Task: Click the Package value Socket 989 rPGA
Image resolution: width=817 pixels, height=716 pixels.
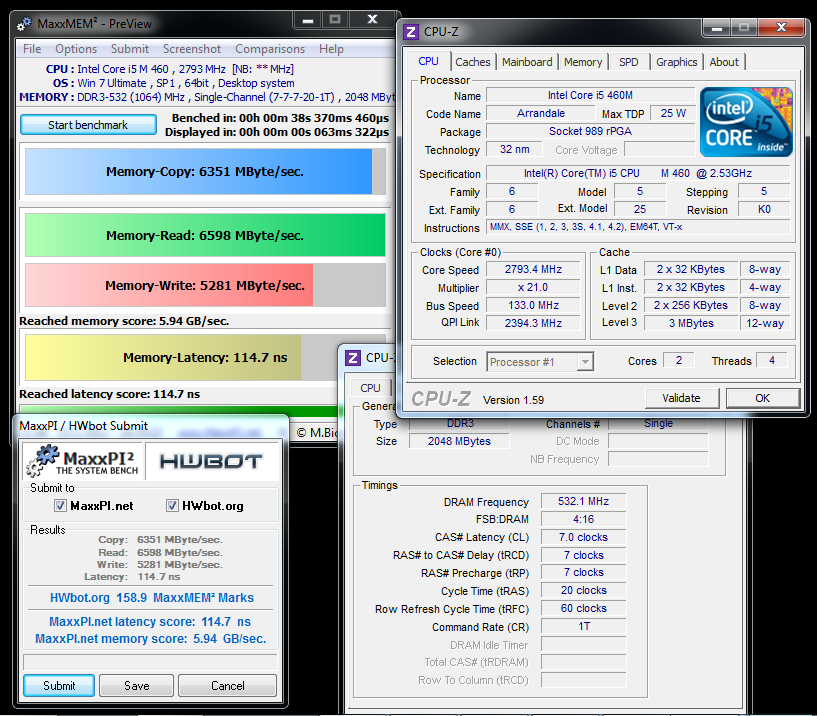Action: [x=590, y=131]
